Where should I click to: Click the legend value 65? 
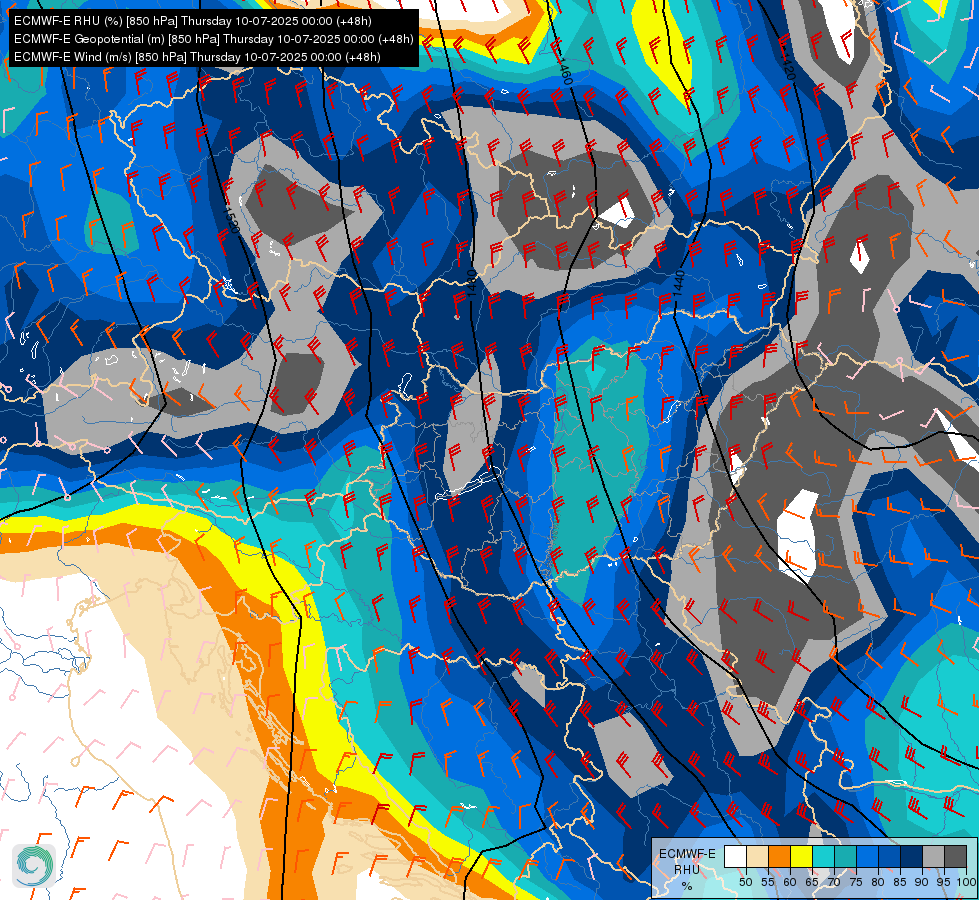coord(812,882)
